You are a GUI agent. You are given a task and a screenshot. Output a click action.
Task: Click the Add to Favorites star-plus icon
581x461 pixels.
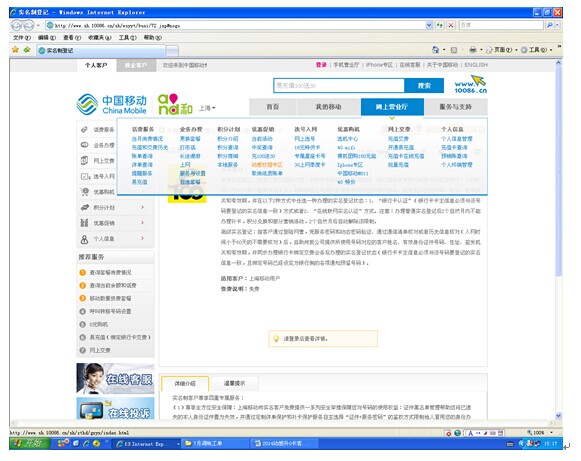coord(27,50)
